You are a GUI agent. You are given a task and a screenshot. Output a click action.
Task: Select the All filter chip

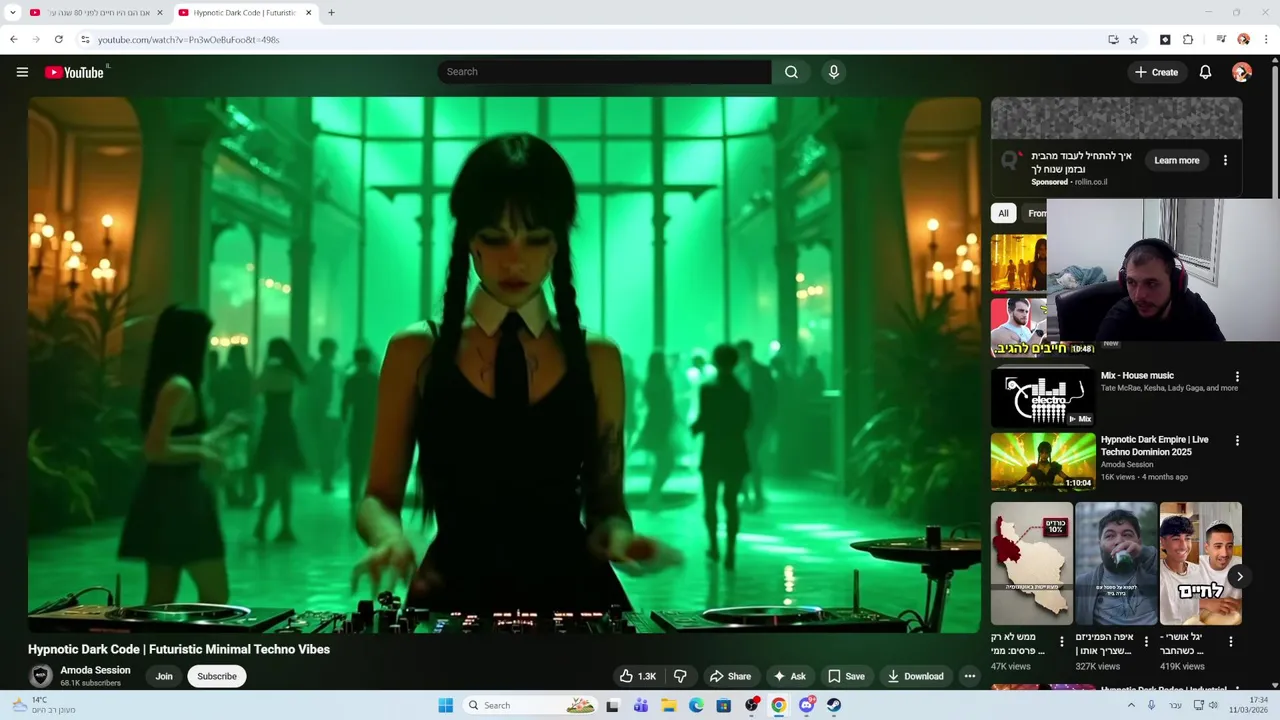(1003, 213)
